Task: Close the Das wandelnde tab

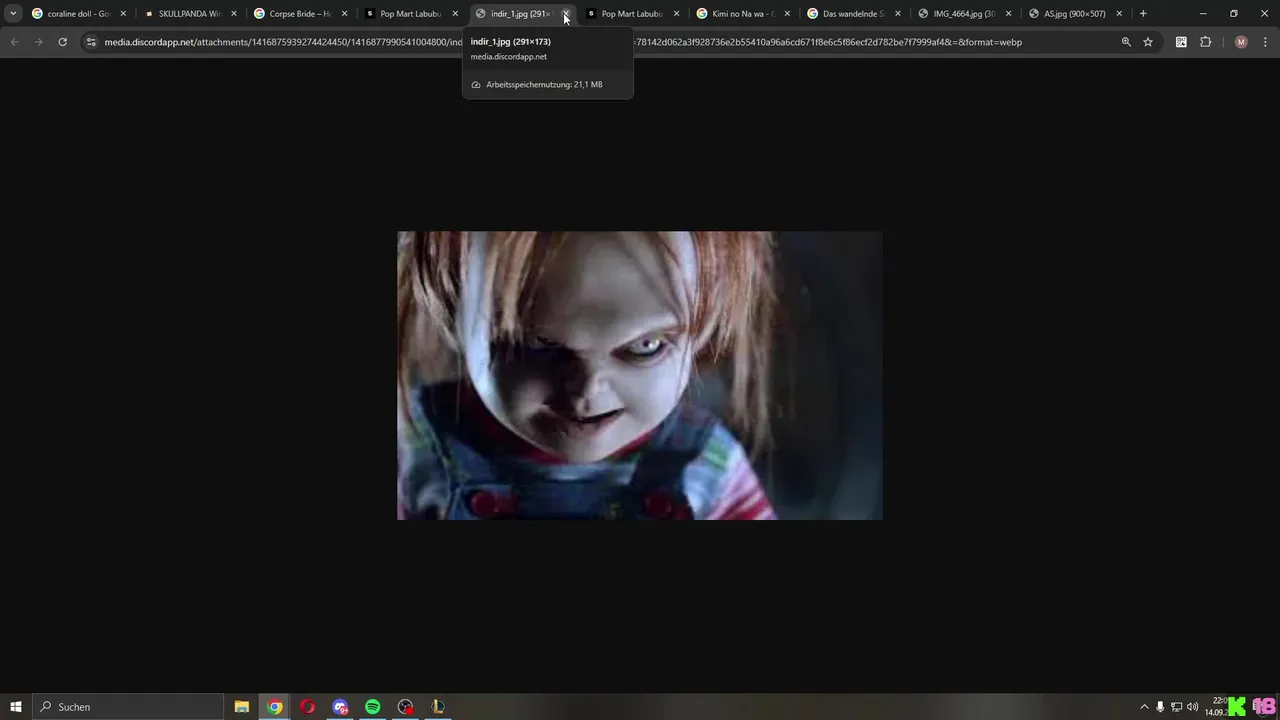Action: 898,14
